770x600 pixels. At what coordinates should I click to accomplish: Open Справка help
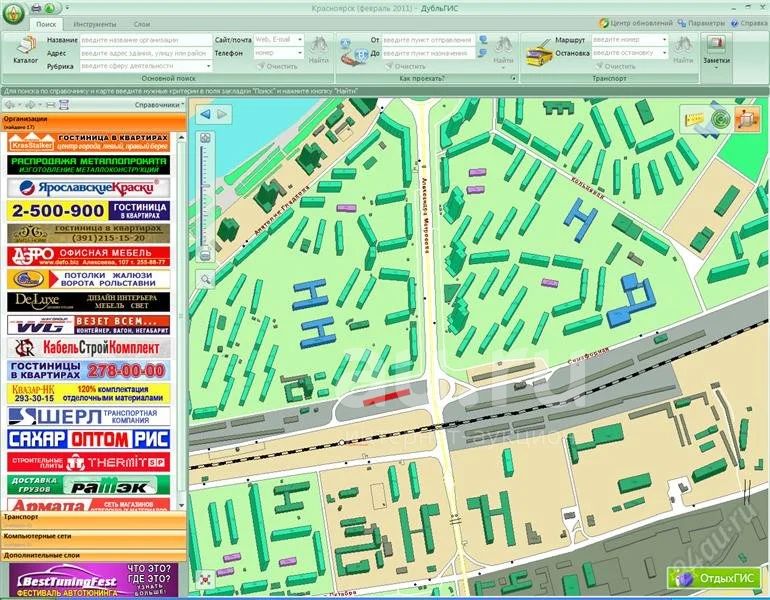click(748, 23)
